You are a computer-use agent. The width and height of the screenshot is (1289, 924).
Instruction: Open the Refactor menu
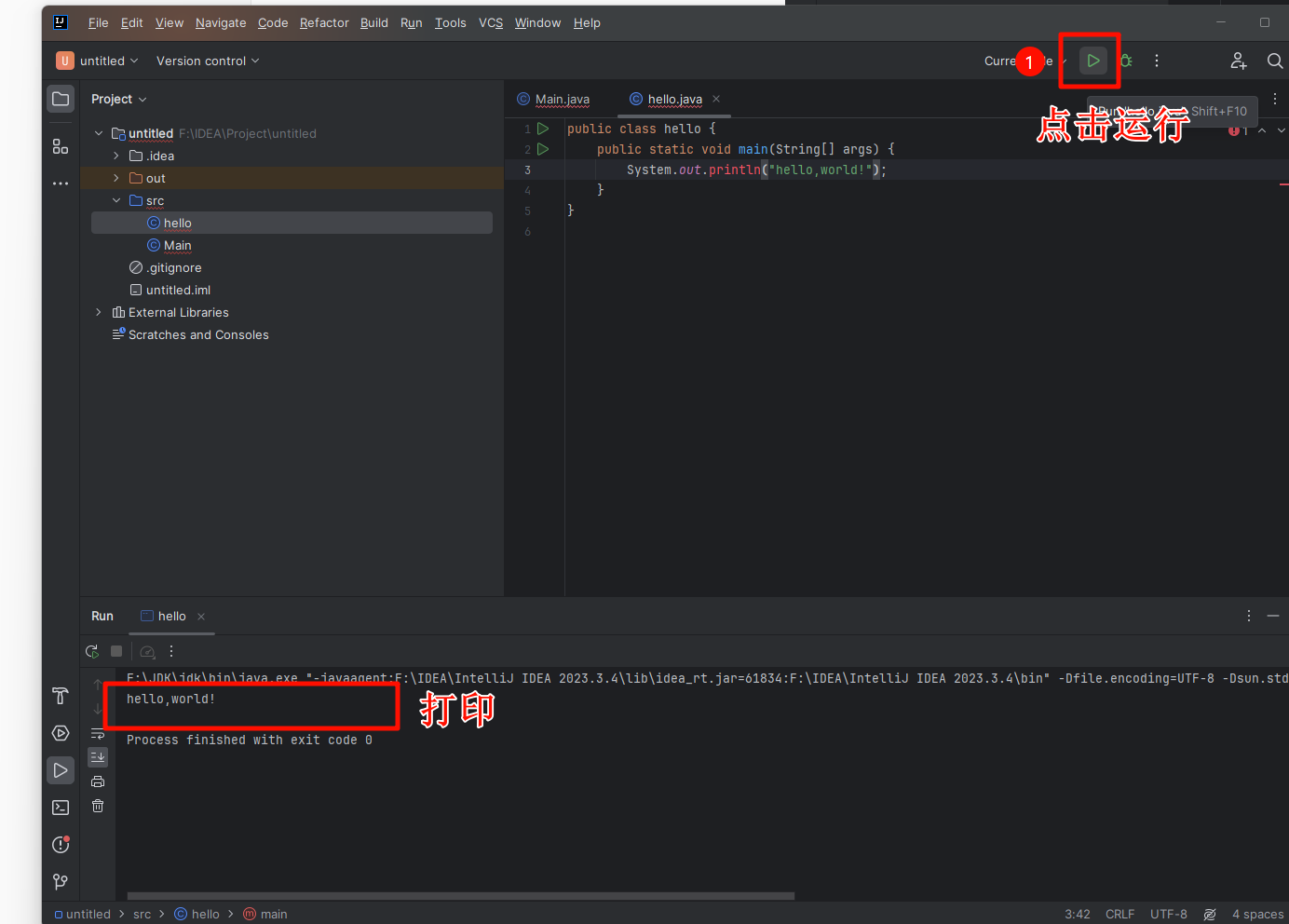(324, 22)
